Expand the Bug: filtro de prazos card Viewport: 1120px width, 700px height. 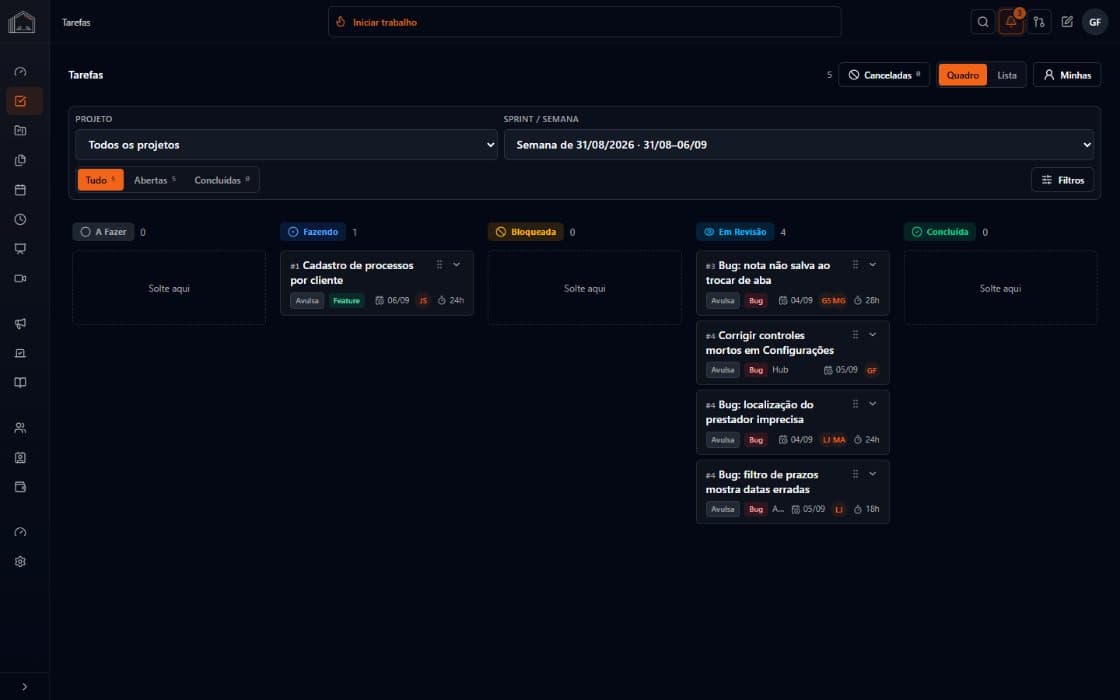pos(873,474)
